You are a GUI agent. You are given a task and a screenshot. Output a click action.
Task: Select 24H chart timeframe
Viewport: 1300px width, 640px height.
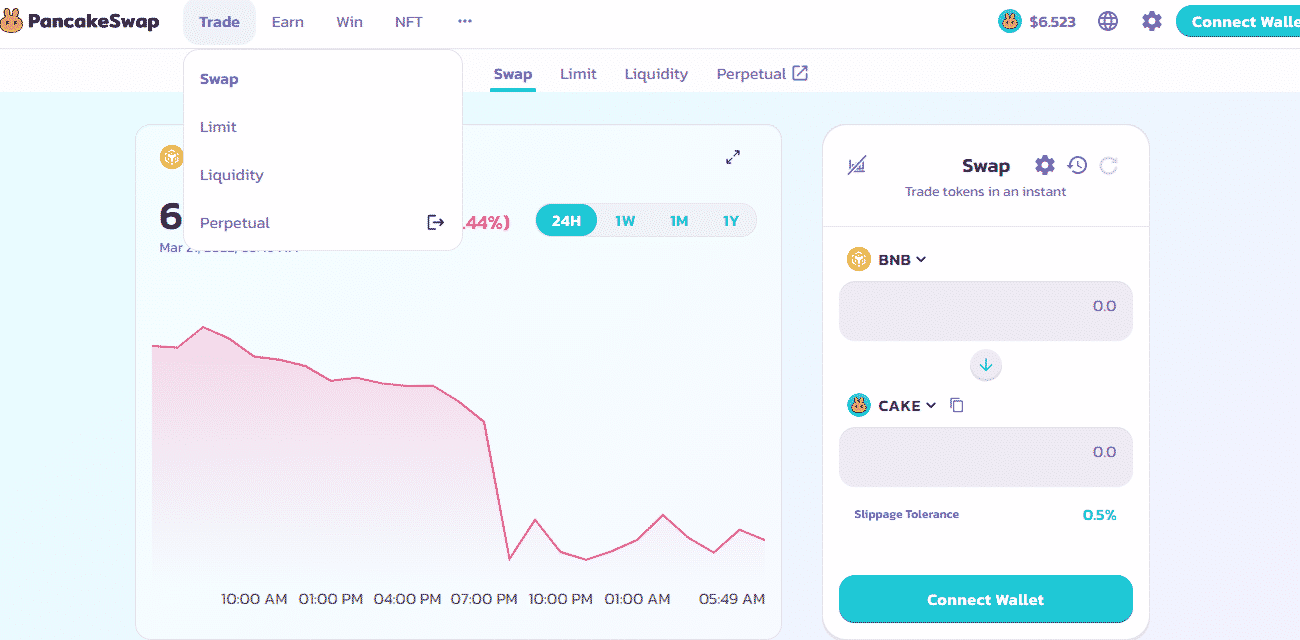567,220
